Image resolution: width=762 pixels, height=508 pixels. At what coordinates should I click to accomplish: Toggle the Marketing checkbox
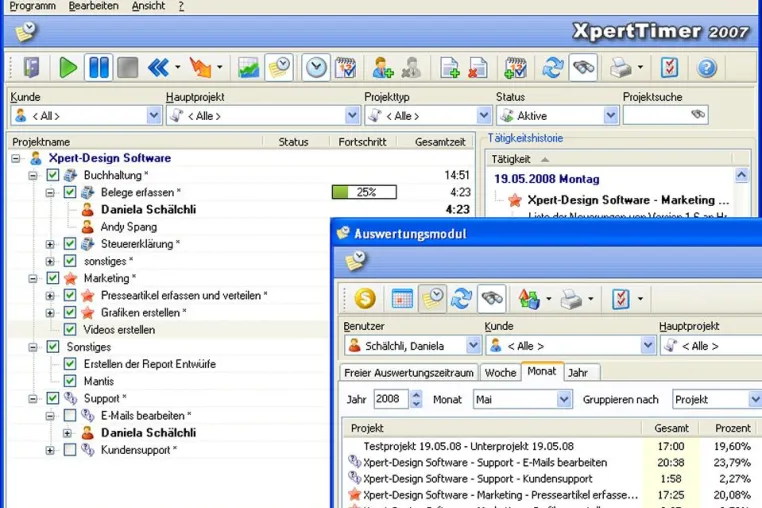[52, 278]
